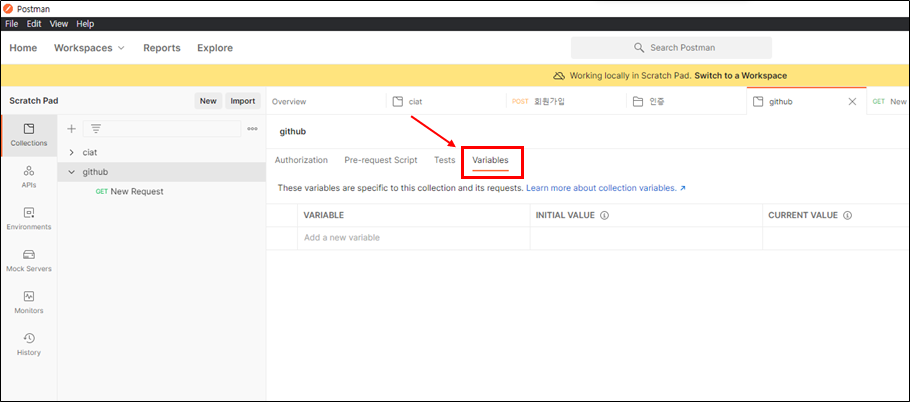Image resolution: width=910 pixels, height=402 pixels.
Task: Open the Help menu
Action: [85, 24]
